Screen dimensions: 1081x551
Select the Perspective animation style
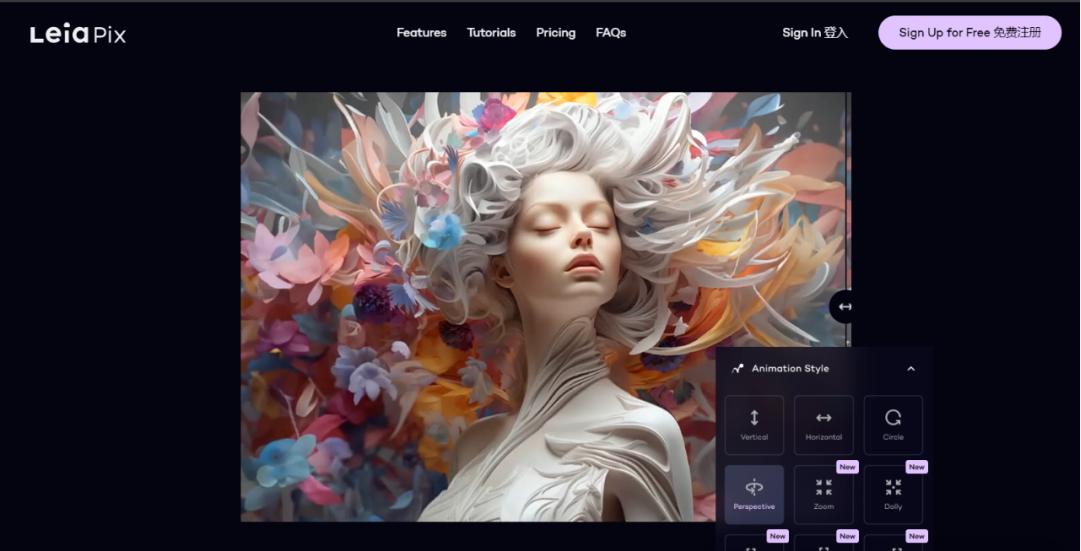[x=754, y=494]
